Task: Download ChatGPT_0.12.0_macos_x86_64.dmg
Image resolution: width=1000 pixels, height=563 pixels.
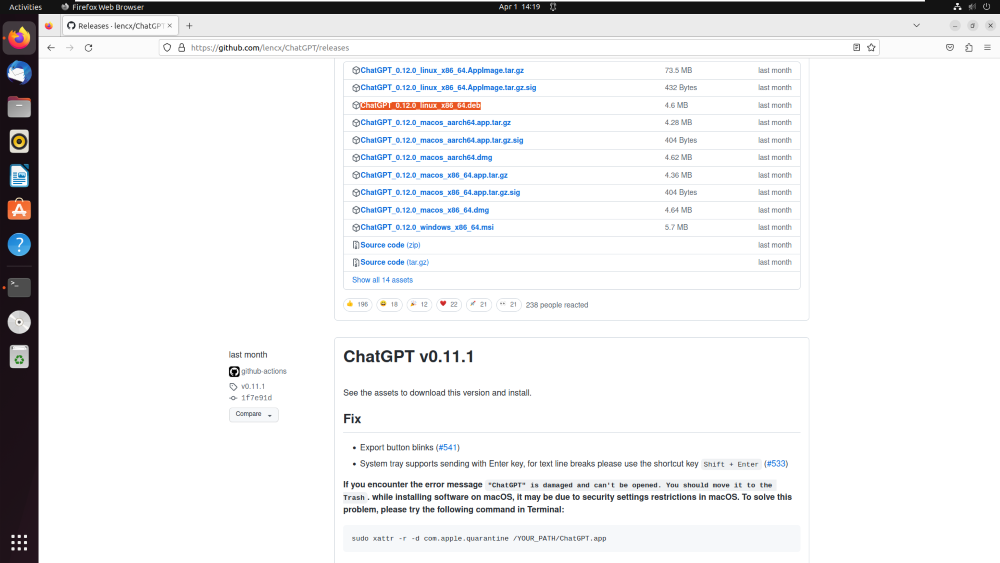Action: tap(425, 210)
